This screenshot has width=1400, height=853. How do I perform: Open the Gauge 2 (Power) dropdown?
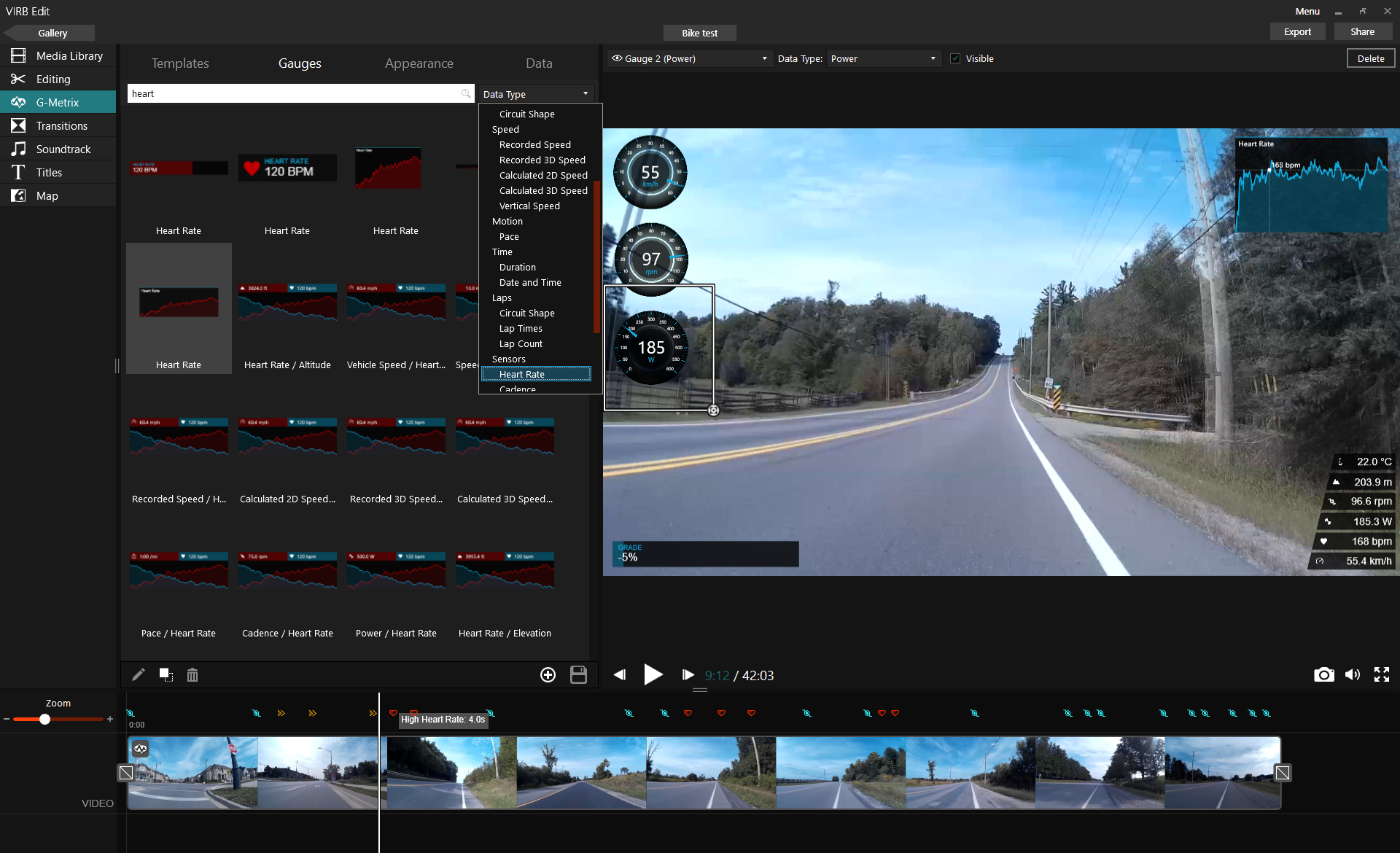click(764, 58)
